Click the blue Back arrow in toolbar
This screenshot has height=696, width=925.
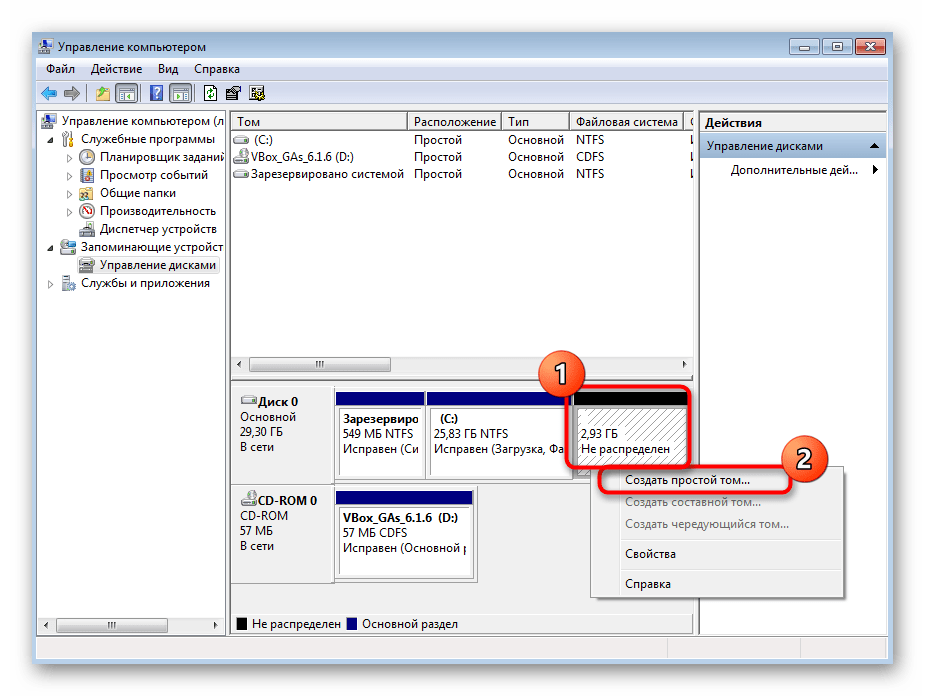pos(48,93)
